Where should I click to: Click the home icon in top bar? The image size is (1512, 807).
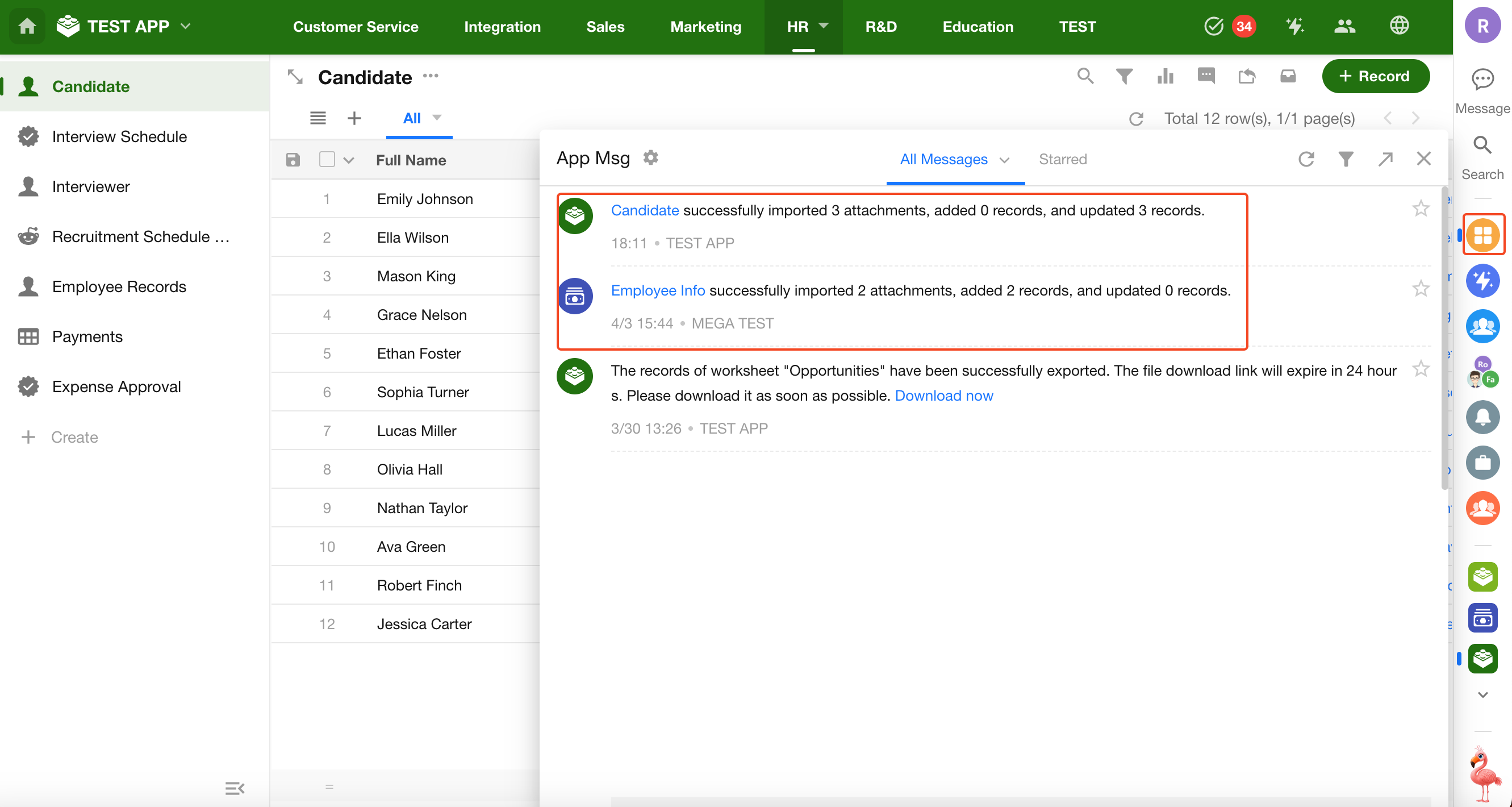pyautogui.click(x=27, y=27)
